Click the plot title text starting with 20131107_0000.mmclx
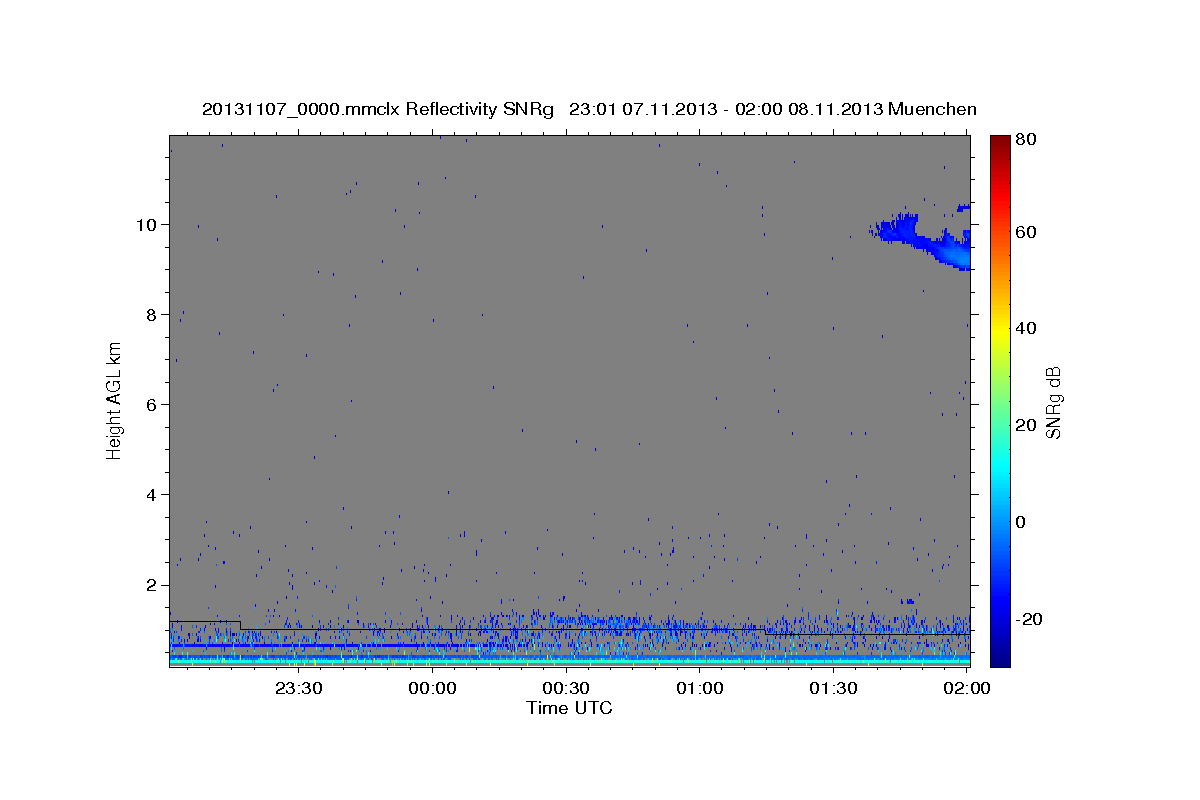This screenshot has height=800, width=1200. click(x=589, y=109)
